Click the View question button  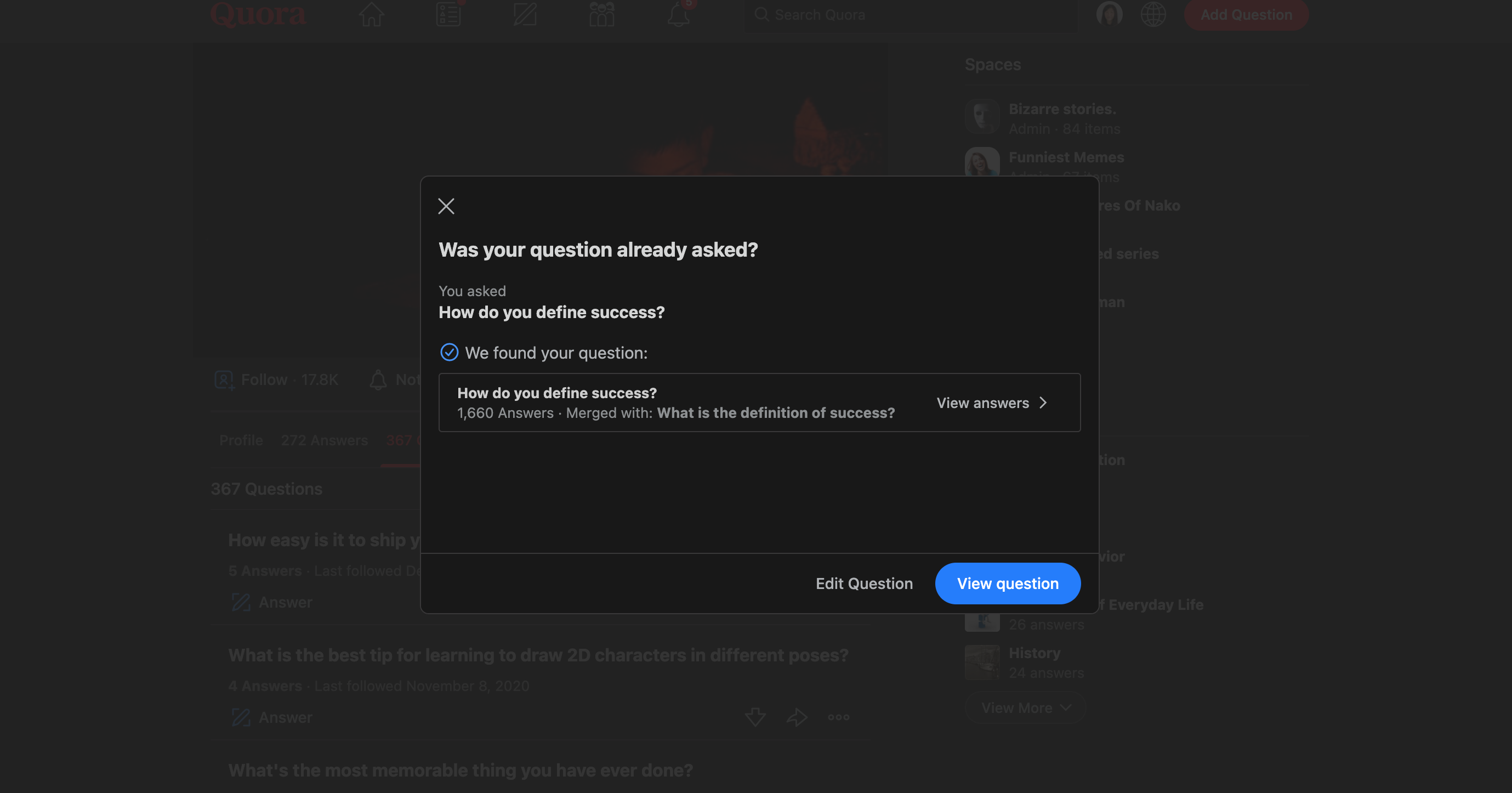(1007, 583)
